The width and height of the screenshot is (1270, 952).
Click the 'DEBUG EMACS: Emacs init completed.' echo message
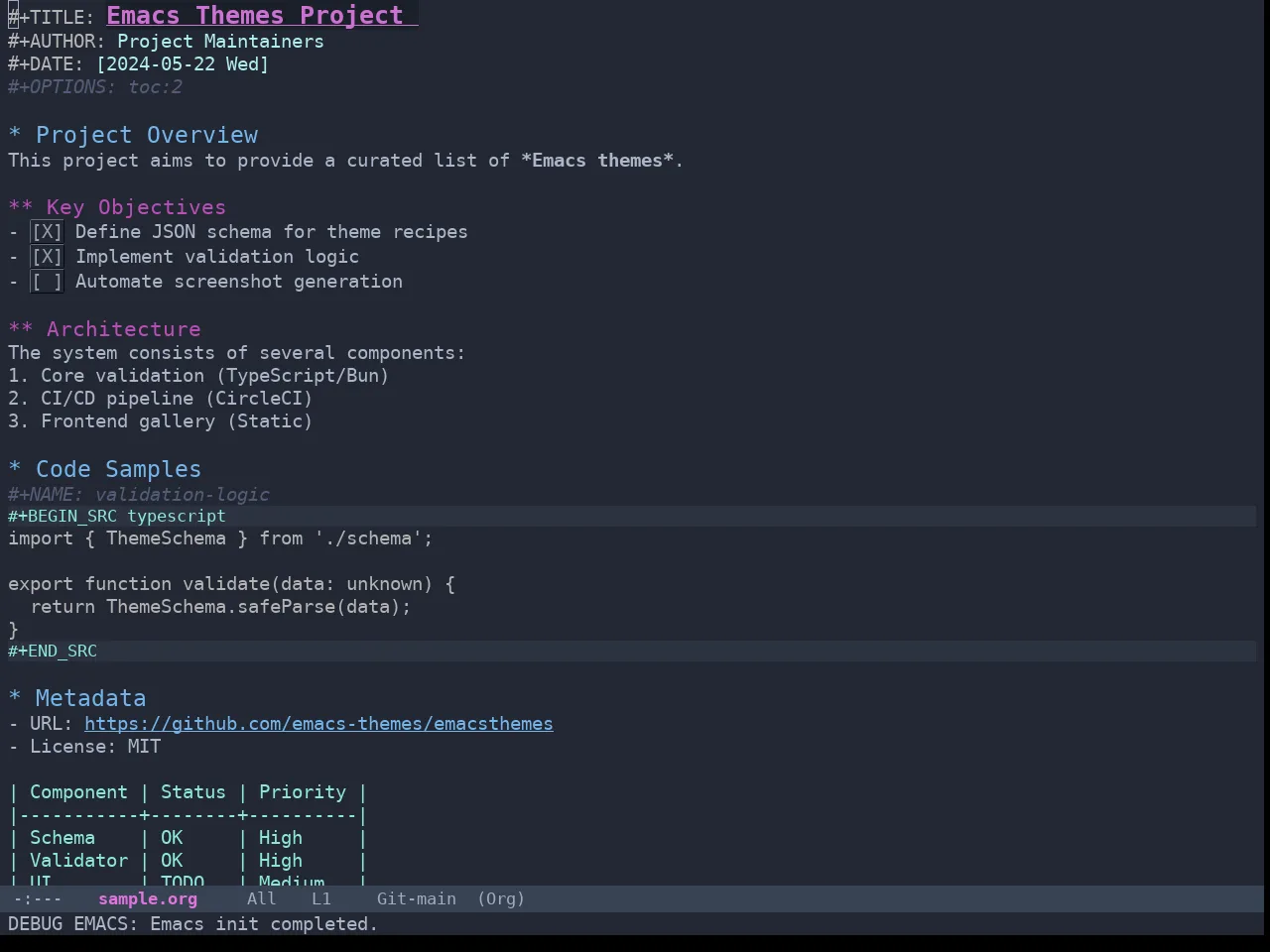193,924
